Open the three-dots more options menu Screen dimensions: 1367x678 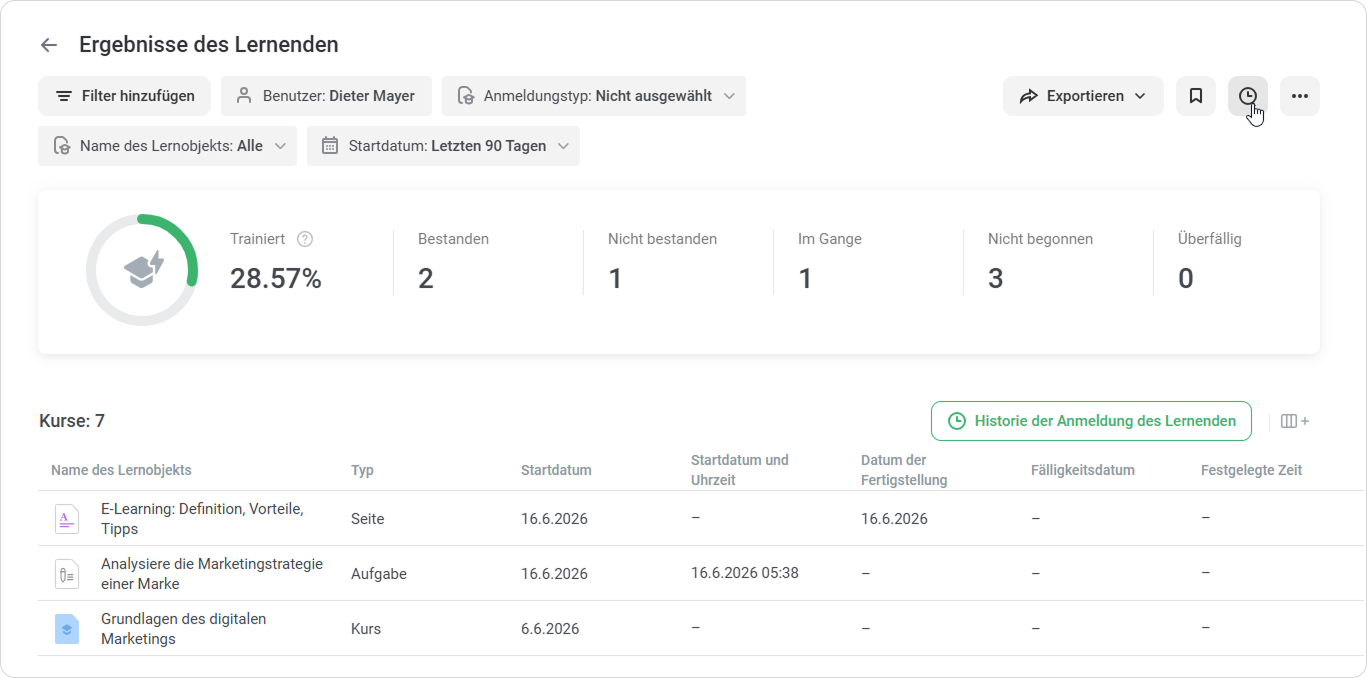click(x=1300, y=96)
